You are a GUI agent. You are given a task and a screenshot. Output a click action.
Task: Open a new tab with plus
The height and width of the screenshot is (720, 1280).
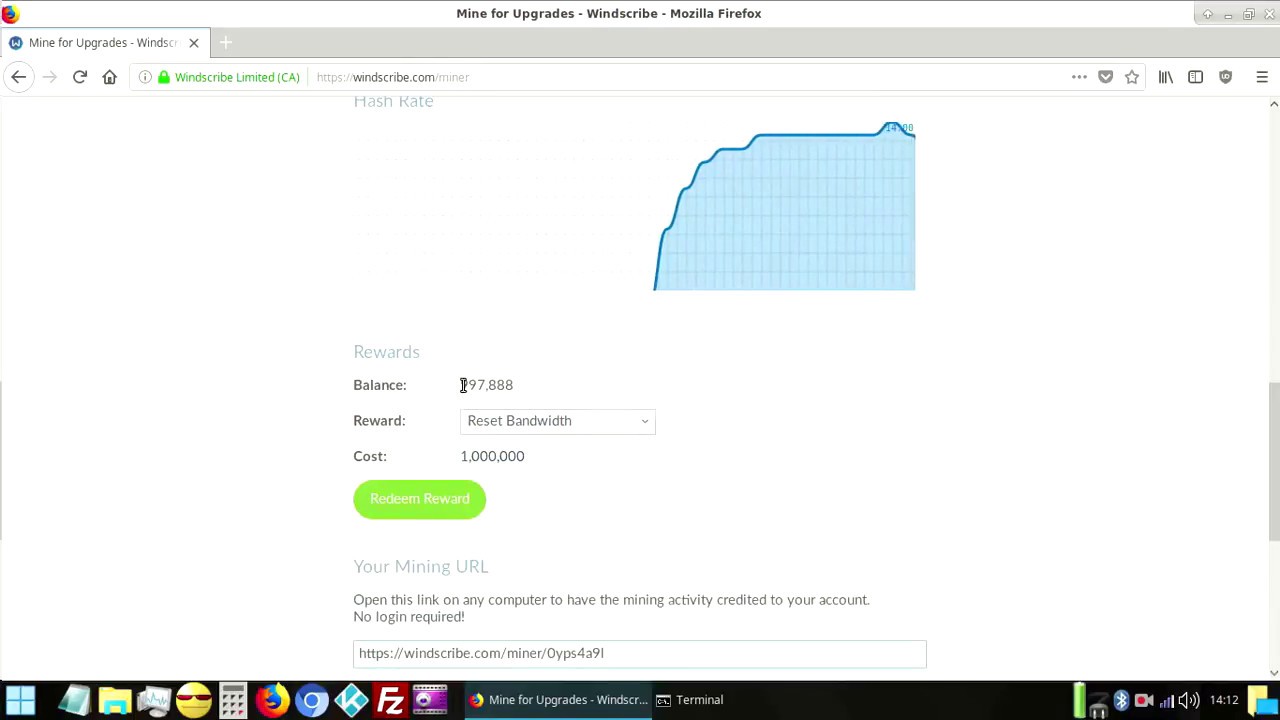tap(226, 43)
